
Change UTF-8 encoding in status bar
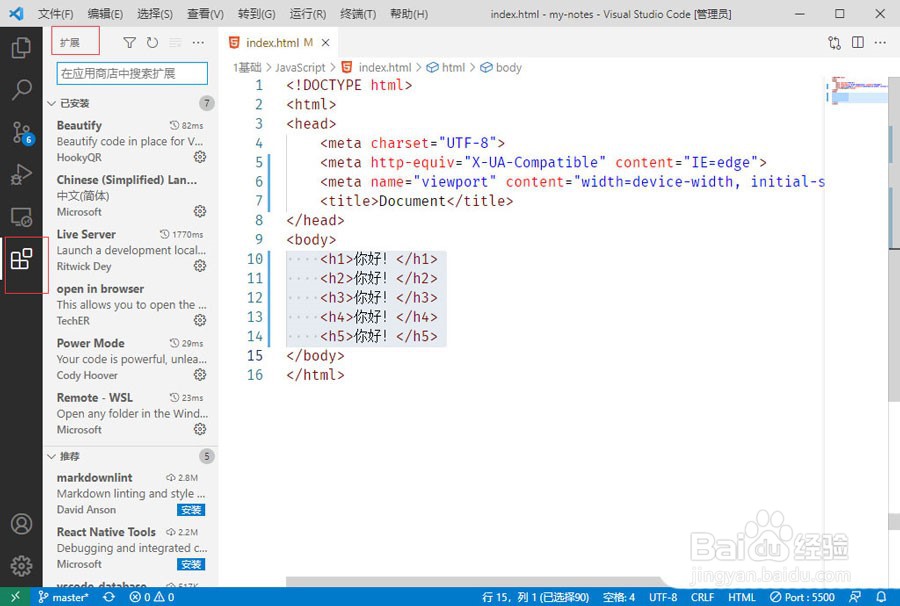[663, 597]
